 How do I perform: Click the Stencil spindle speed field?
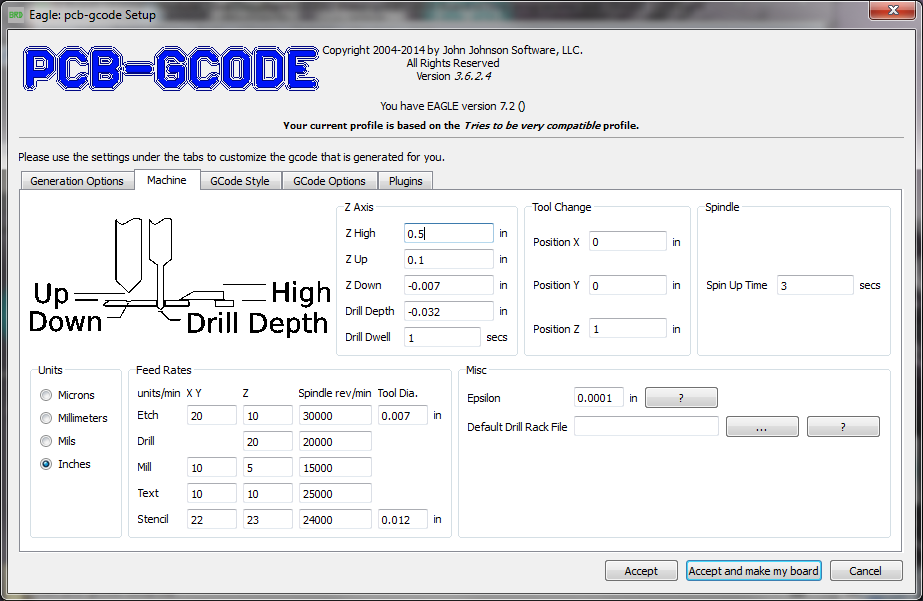(x=335, y=519)
